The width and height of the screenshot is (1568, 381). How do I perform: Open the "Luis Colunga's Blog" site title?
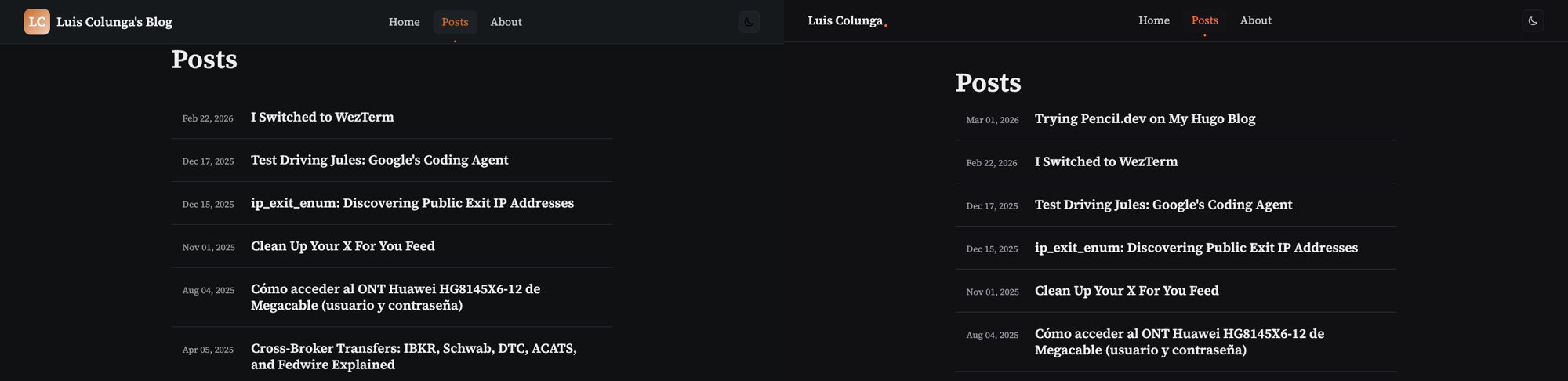pos(114,22)
